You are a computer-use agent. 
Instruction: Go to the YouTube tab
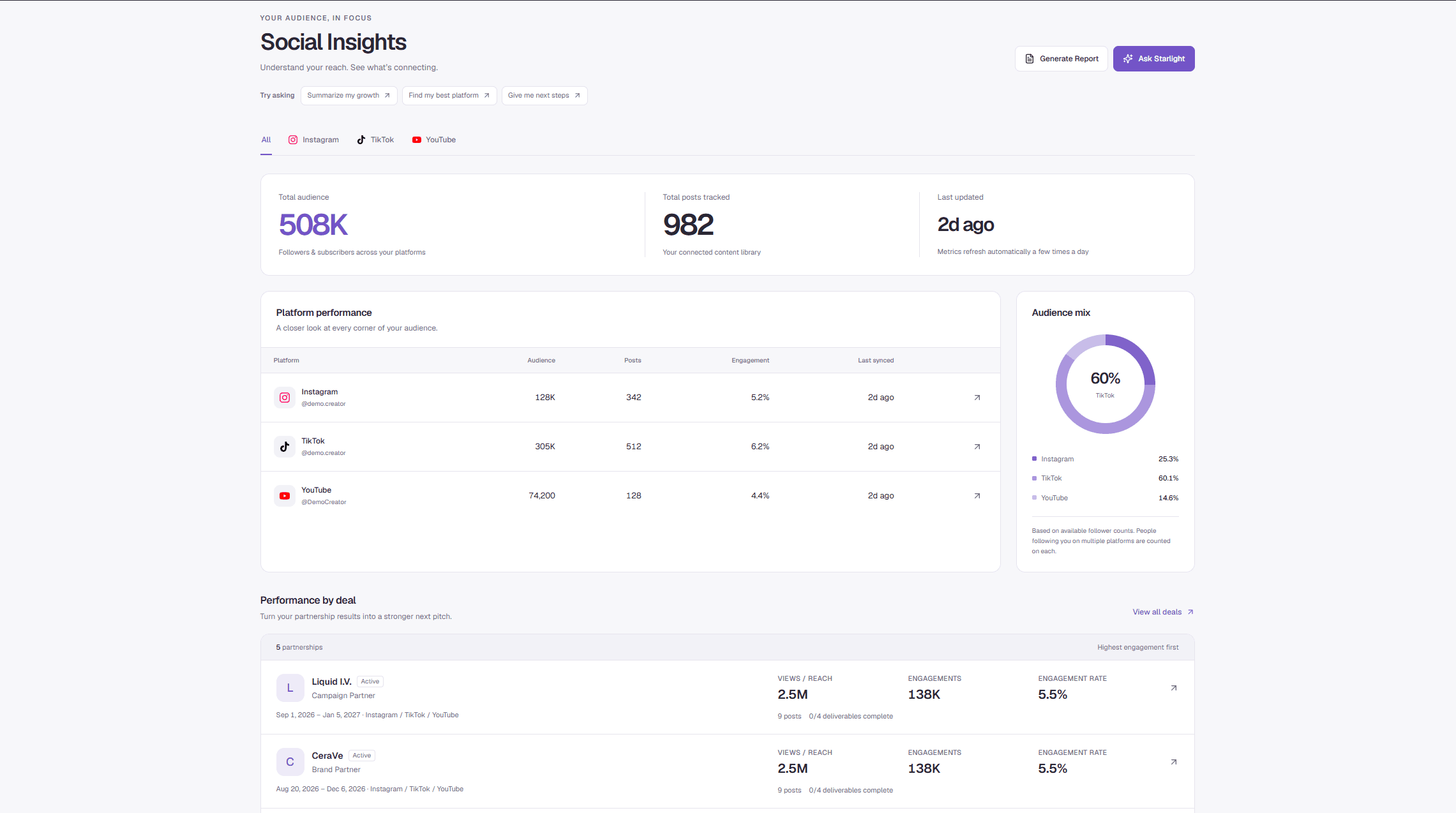coord(434,140)
